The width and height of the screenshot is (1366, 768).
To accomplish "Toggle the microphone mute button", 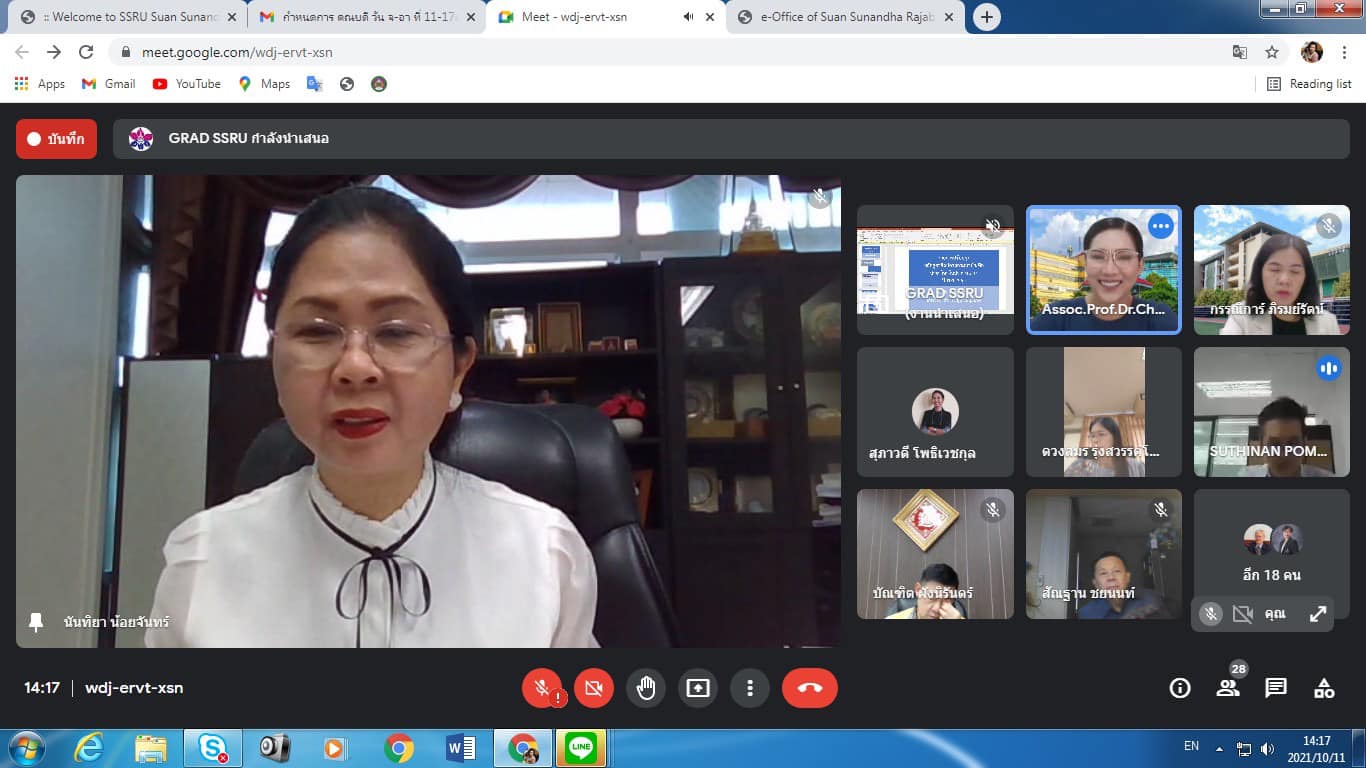I will [x=542, y=688].
